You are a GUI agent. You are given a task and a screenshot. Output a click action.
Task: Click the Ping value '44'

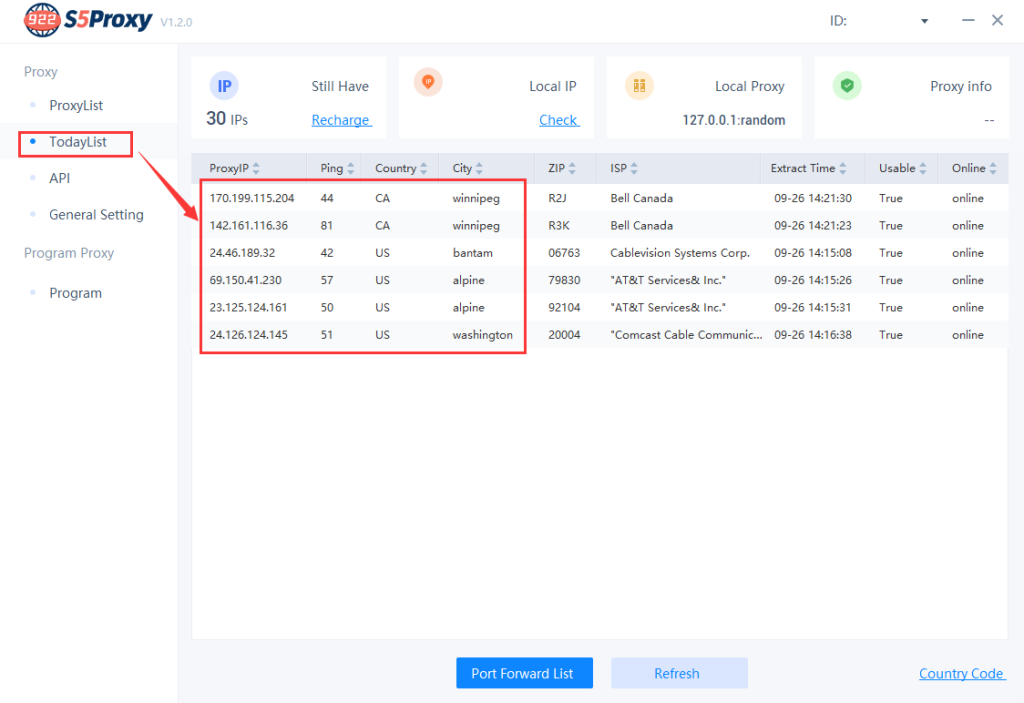coord(327,198)
